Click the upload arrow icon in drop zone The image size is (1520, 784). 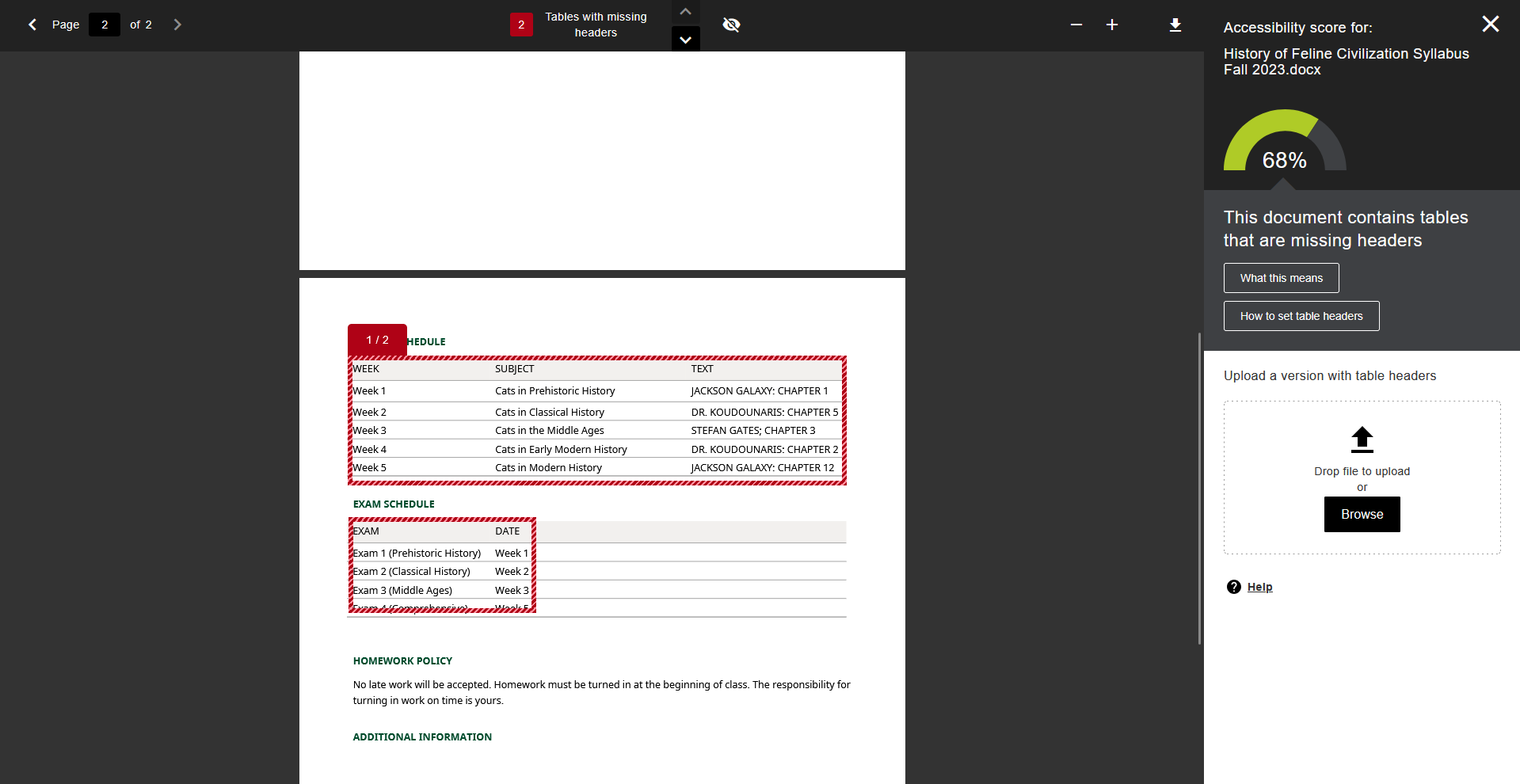pos(1361,440)
